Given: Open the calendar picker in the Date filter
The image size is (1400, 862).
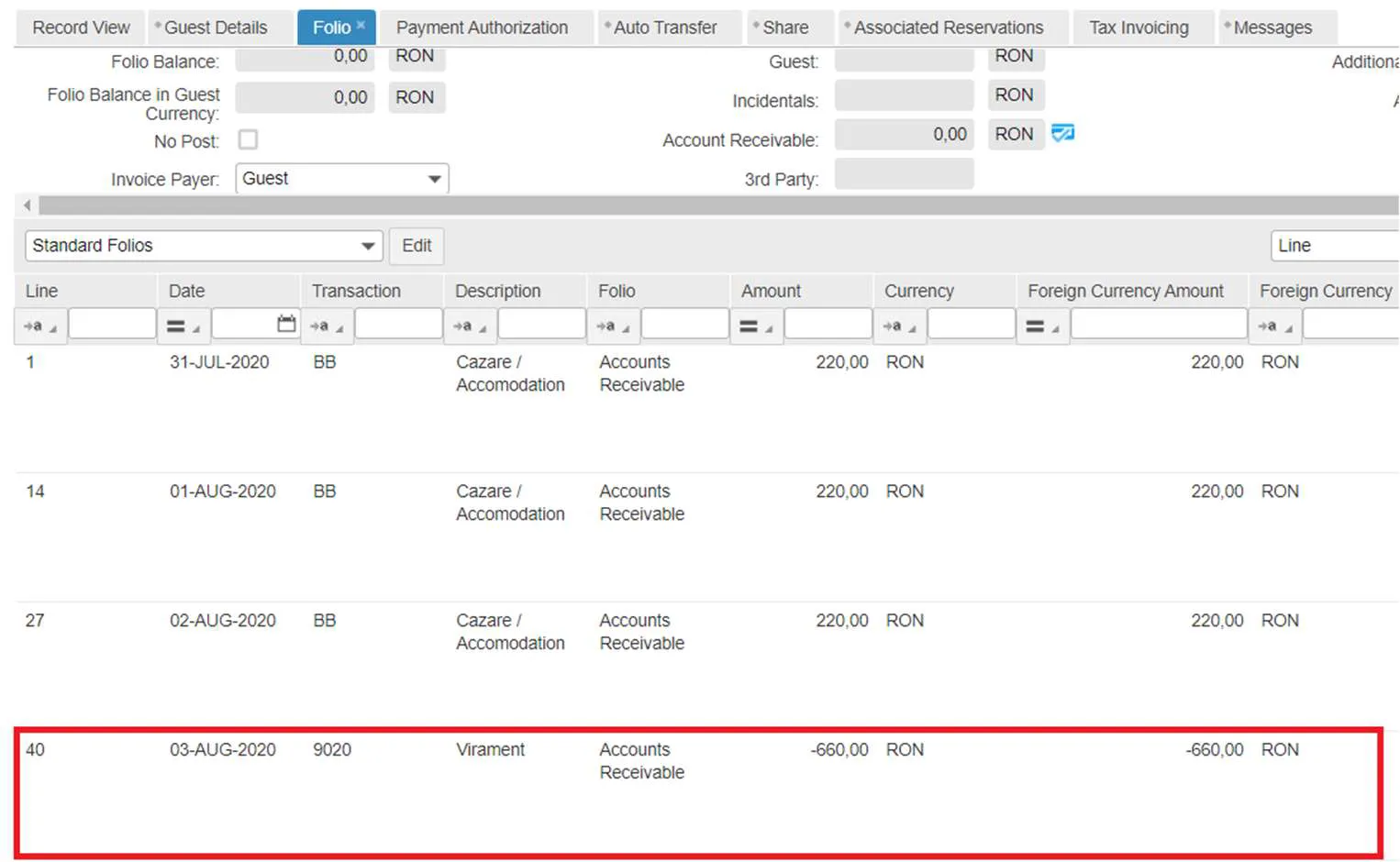Looking at the screenshot, I should 286,324.
